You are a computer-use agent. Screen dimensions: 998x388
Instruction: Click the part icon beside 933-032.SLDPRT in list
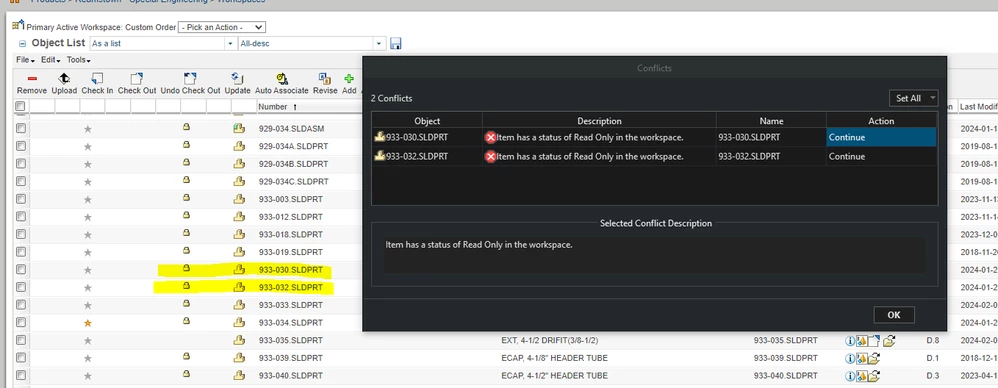pos(239,287)
